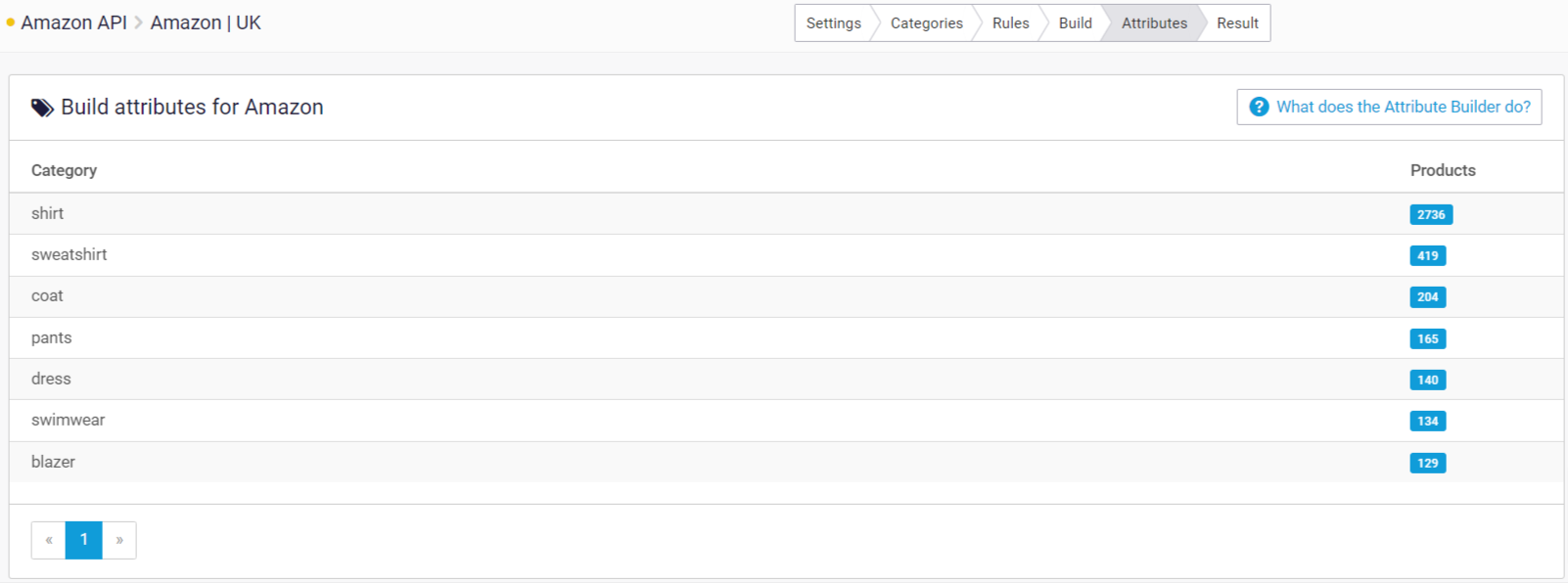Select page 1 in pagination
The height and width of the screenshot is (583, 1568).
(84, 540)
